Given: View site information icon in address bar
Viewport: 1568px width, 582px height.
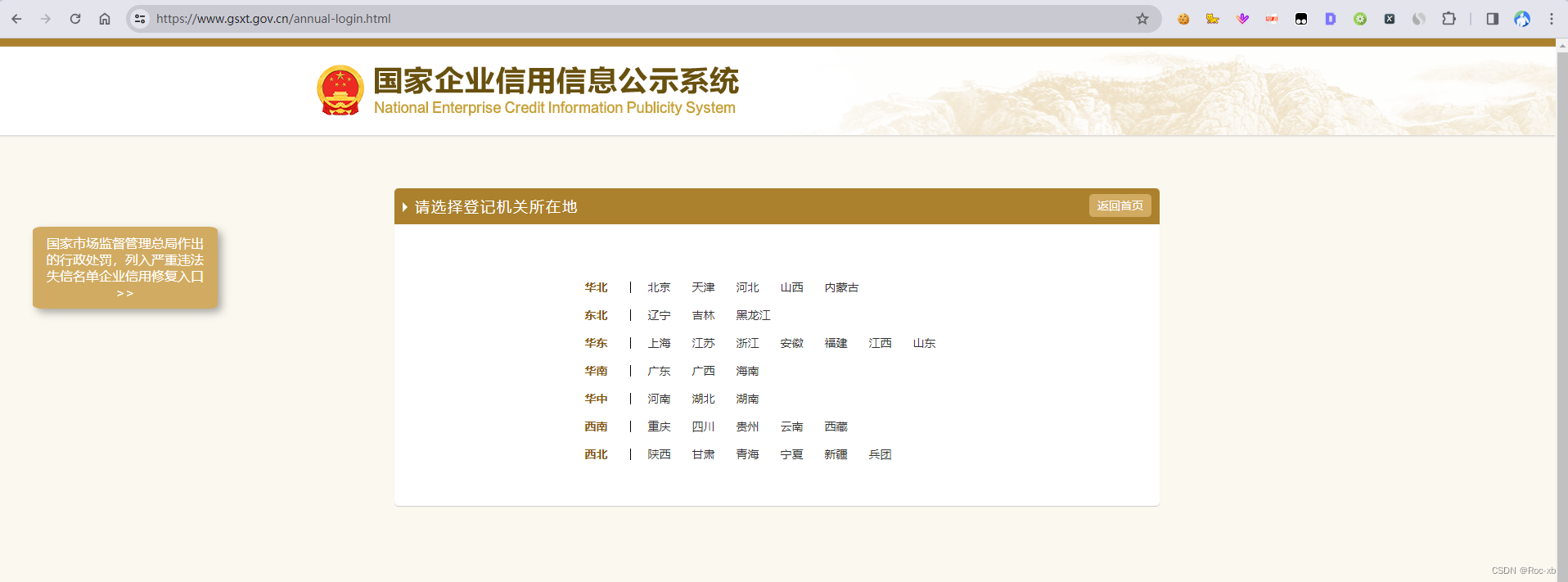Looking at the screenshot, I should (140, 19).
